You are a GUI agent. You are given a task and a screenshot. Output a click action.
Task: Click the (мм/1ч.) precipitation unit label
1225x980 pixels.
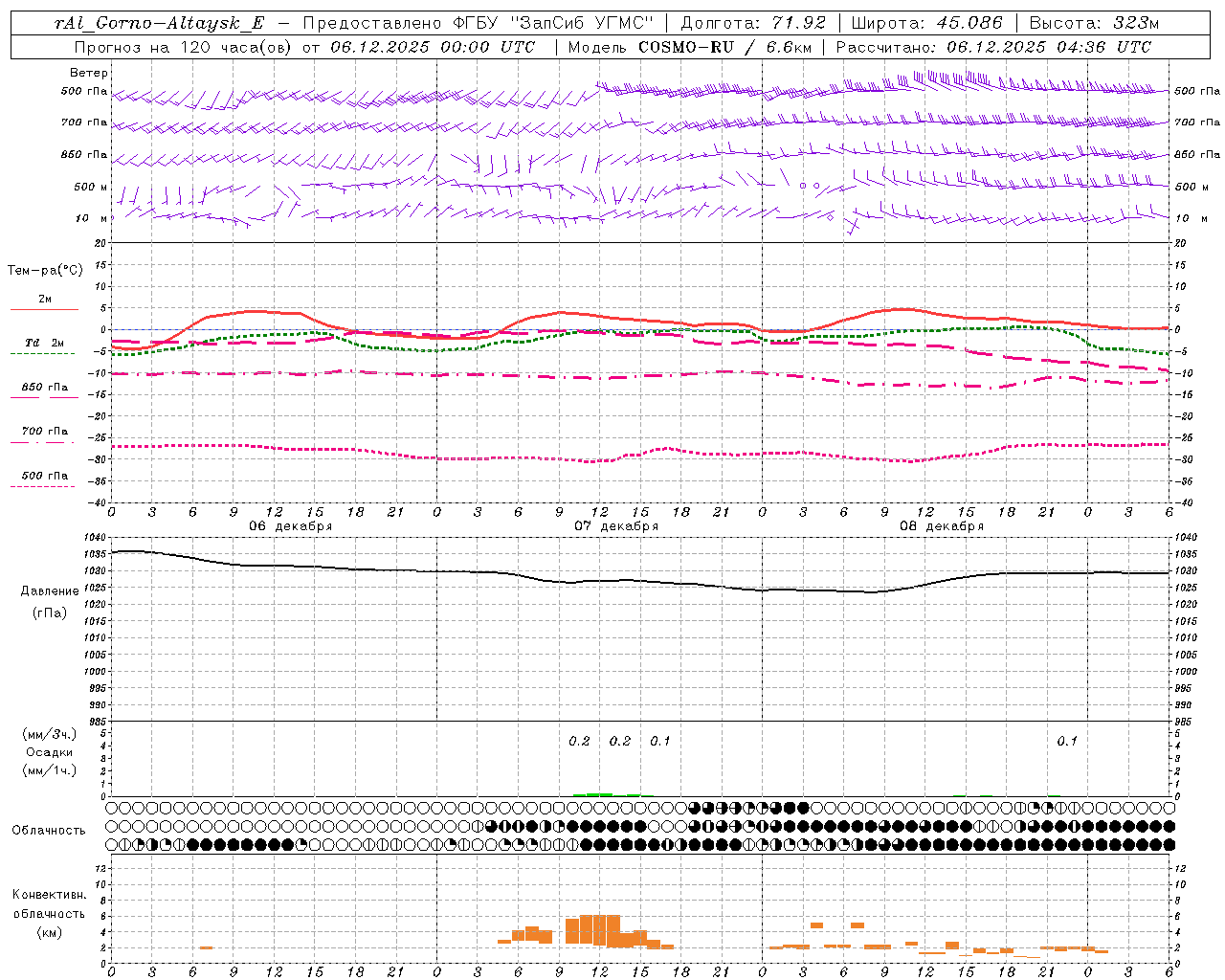pos(49,770)
